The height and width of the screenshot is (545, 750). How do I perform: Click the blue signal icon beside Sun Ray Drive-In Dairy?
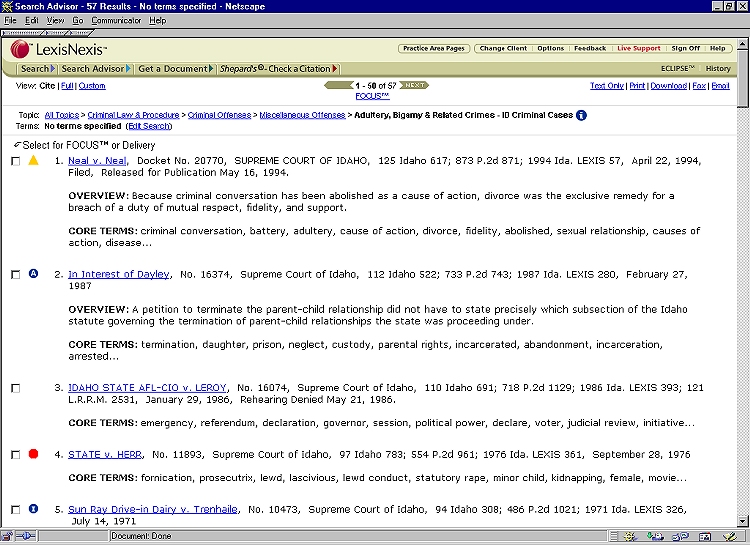tap(33, 509)
